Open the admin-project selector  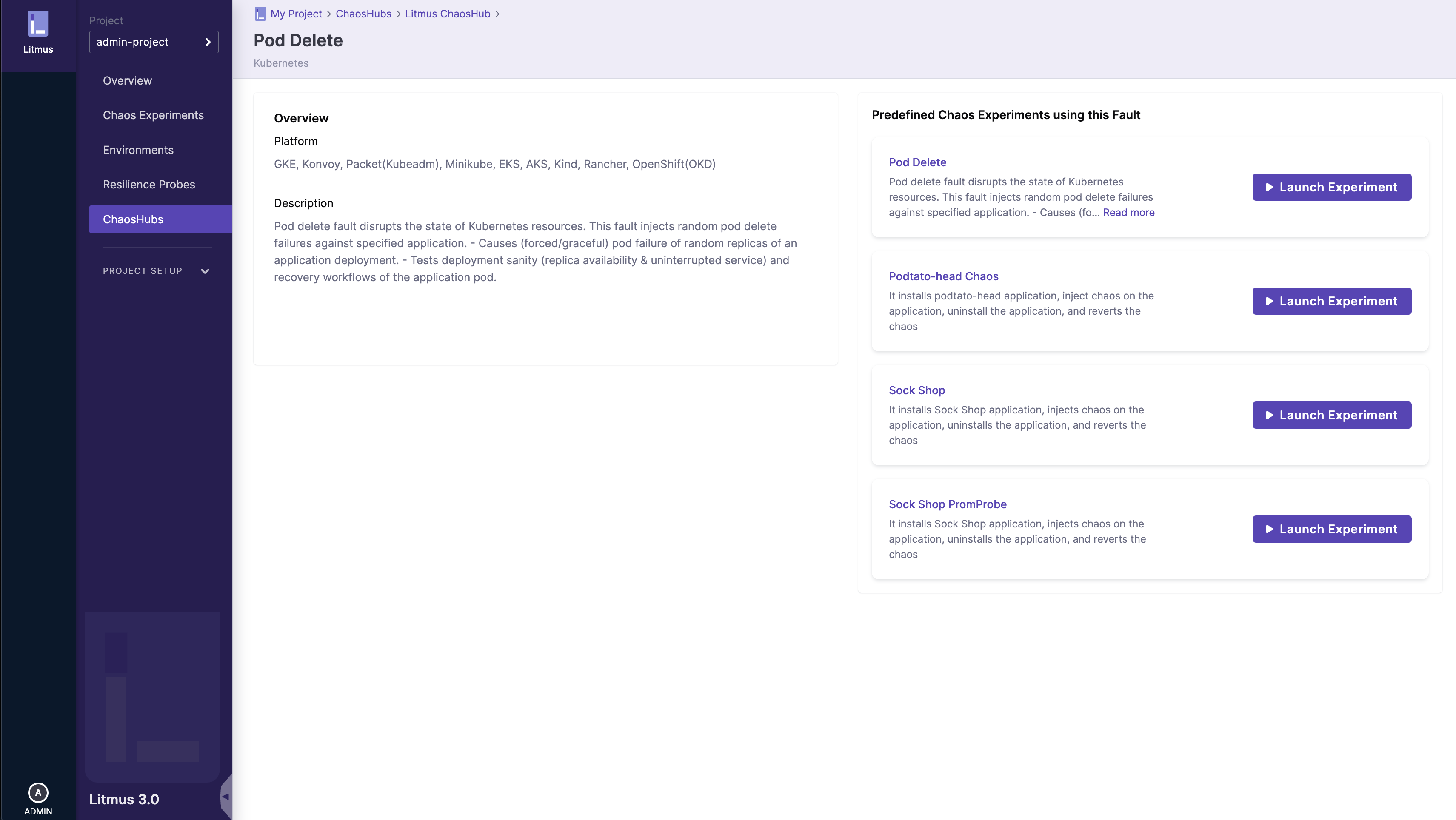click(x=154, y=42)
